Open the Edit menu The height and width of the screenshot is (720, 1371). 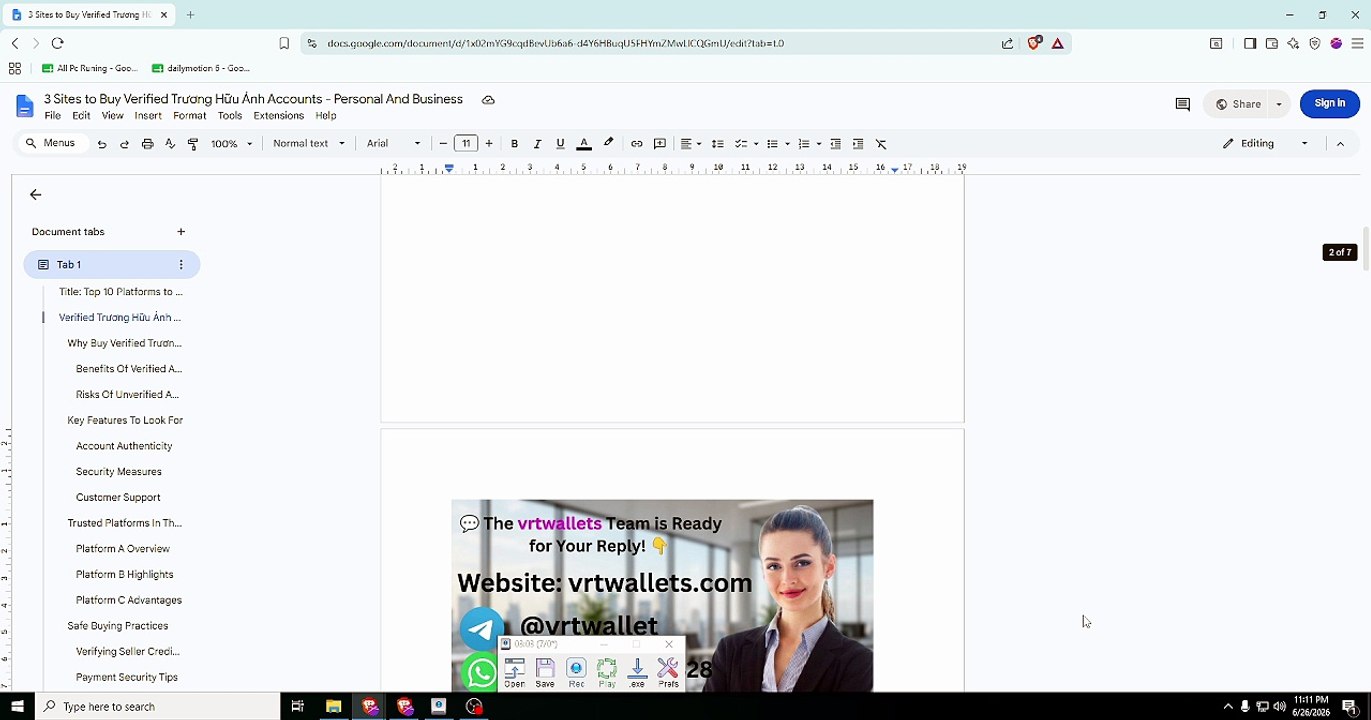pos(81,116)
